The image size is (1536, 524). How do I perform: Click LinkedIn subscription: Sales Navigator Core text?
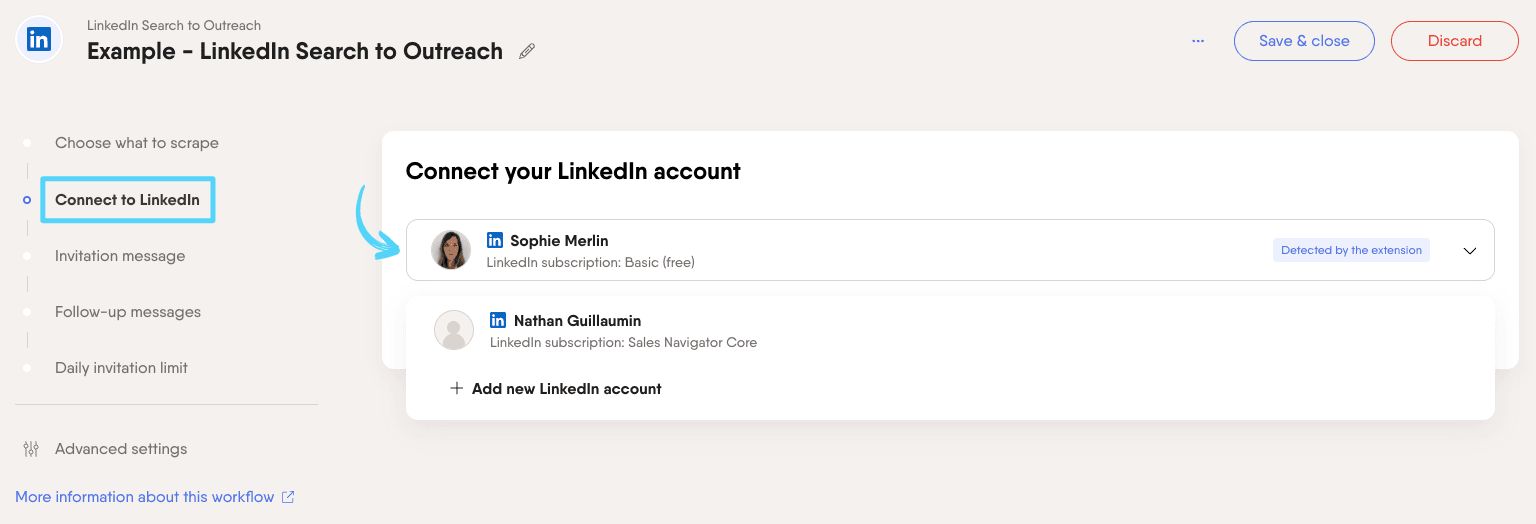(623, 342)
